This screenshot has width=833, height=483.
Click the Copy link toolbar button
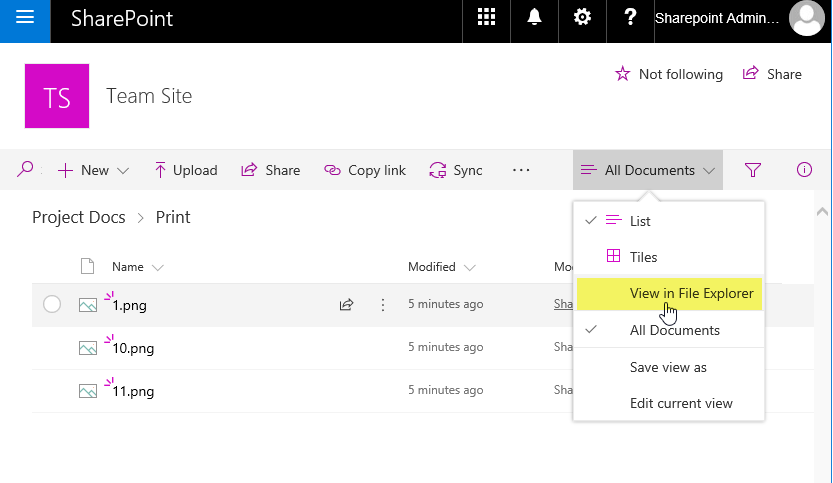coord(365,171)
